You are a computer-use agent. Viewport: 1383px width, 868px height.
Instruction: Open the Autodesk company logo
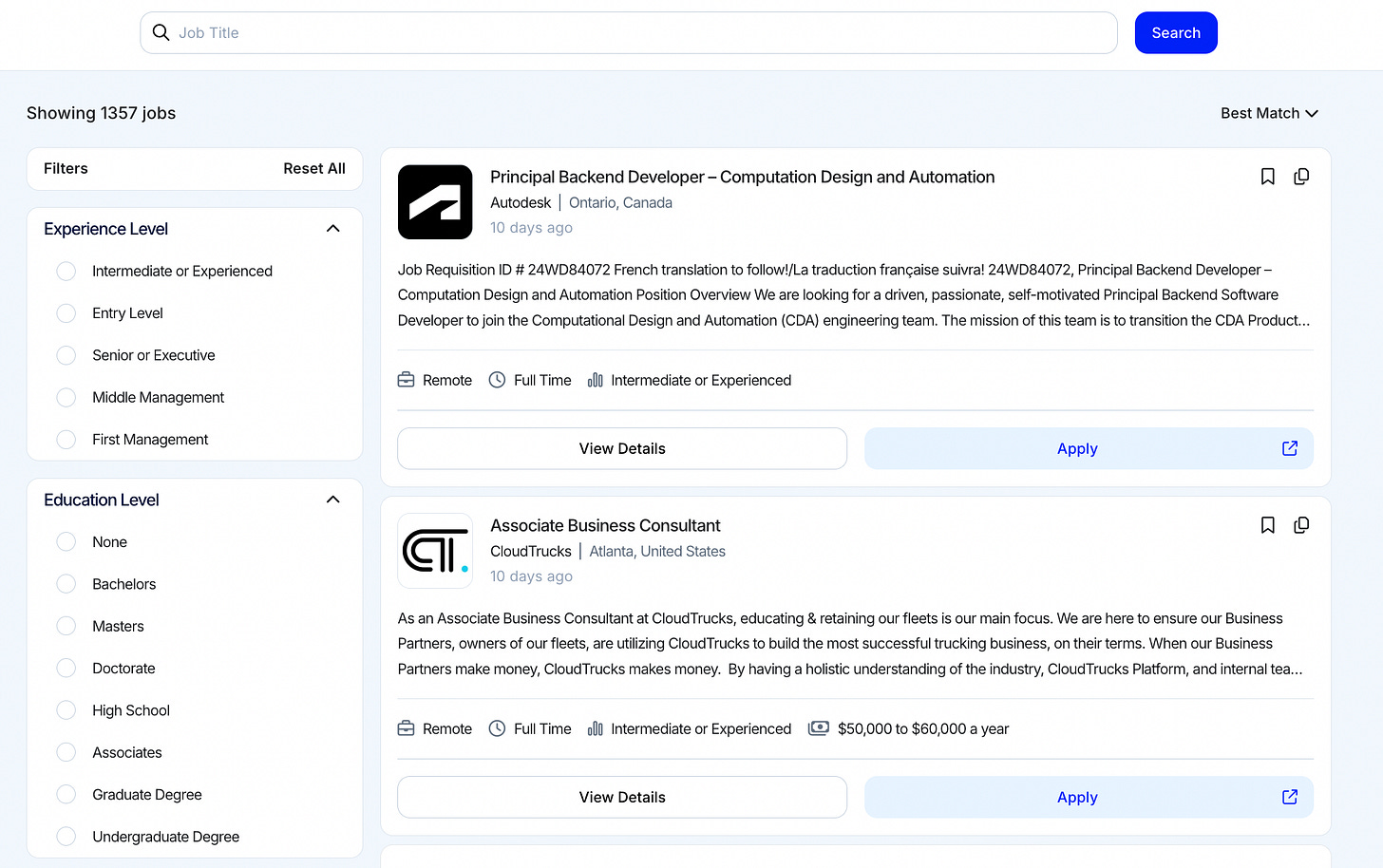pos(435,202)
